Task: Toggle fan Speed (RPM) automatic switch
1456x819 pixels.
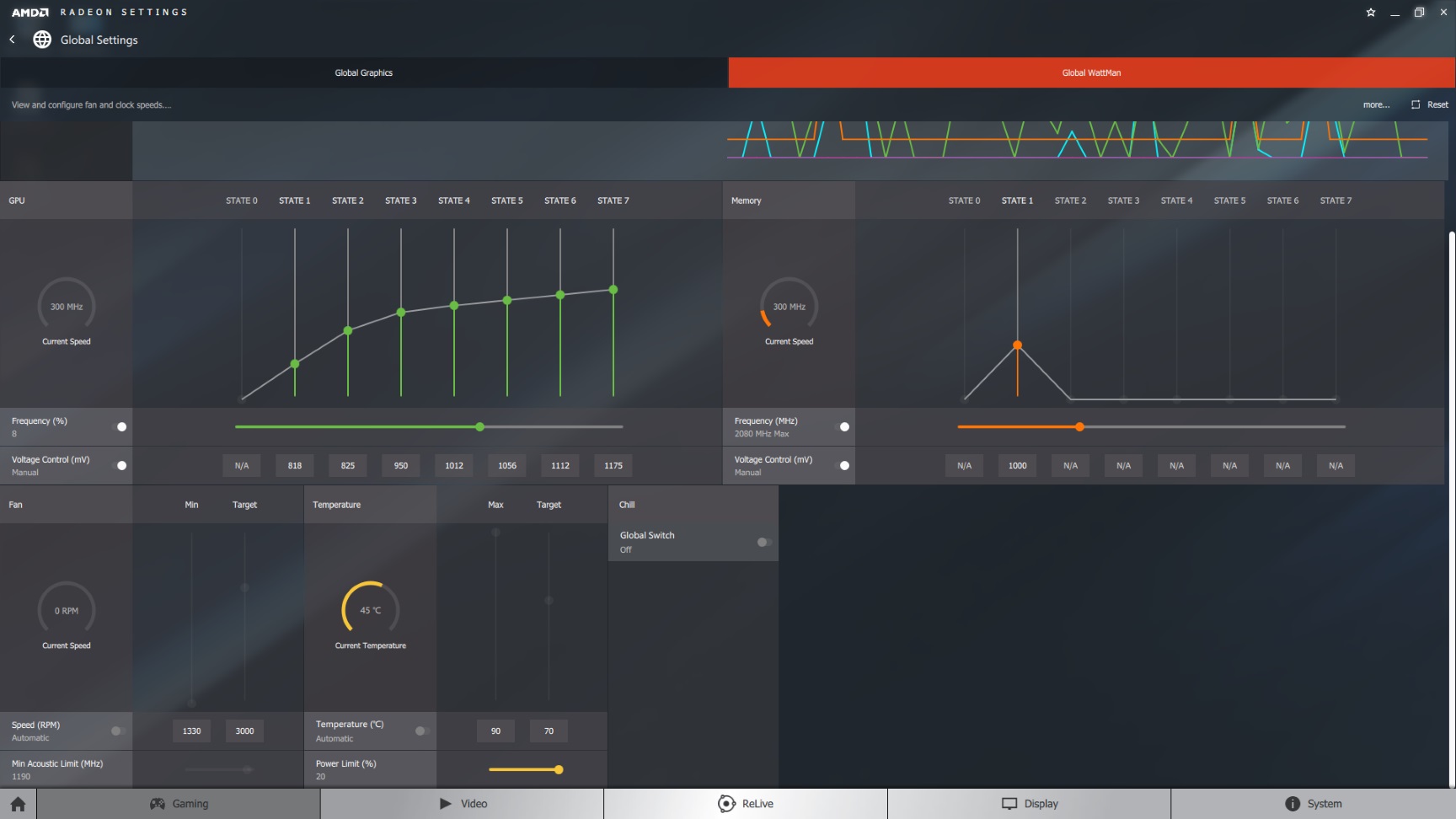Action: point(117,731)
